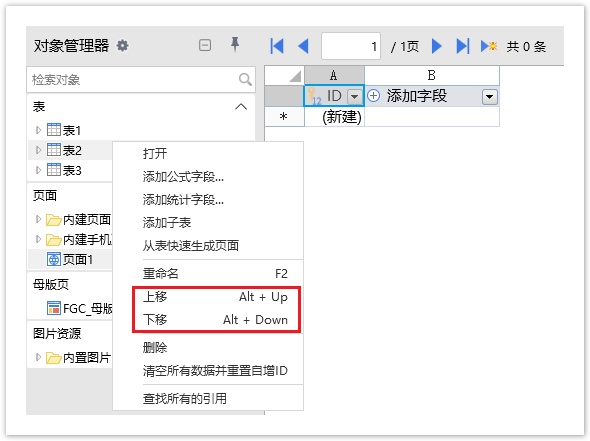Collapse the 表 section chevron

coord(241,107)
